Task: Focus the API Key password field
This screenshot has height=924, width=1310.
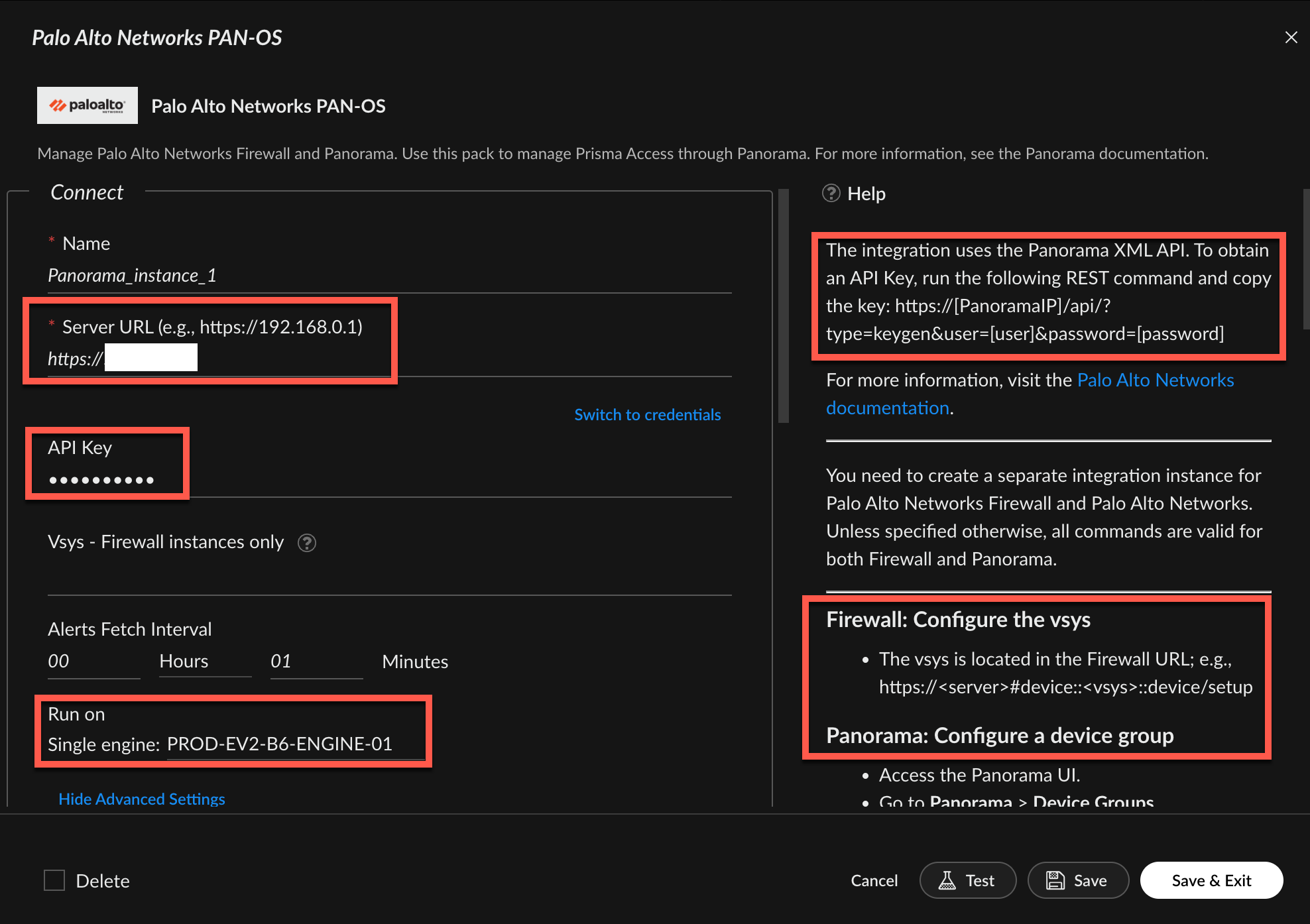Action: (x=390, y=480)
